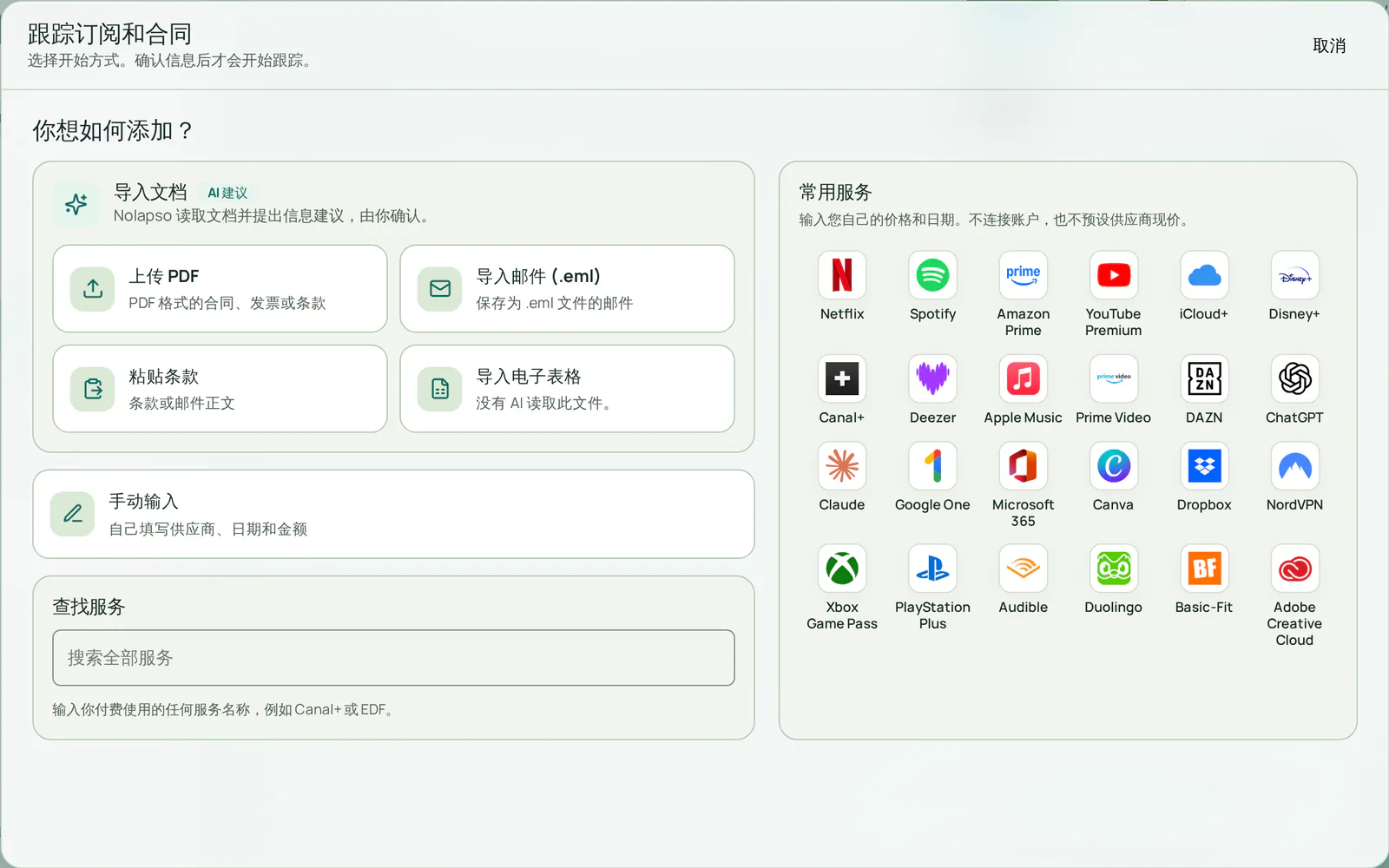The image size is (1389, 868).
Task: Select the YouTube Premium icon
Action: (x=1113, y=275)
